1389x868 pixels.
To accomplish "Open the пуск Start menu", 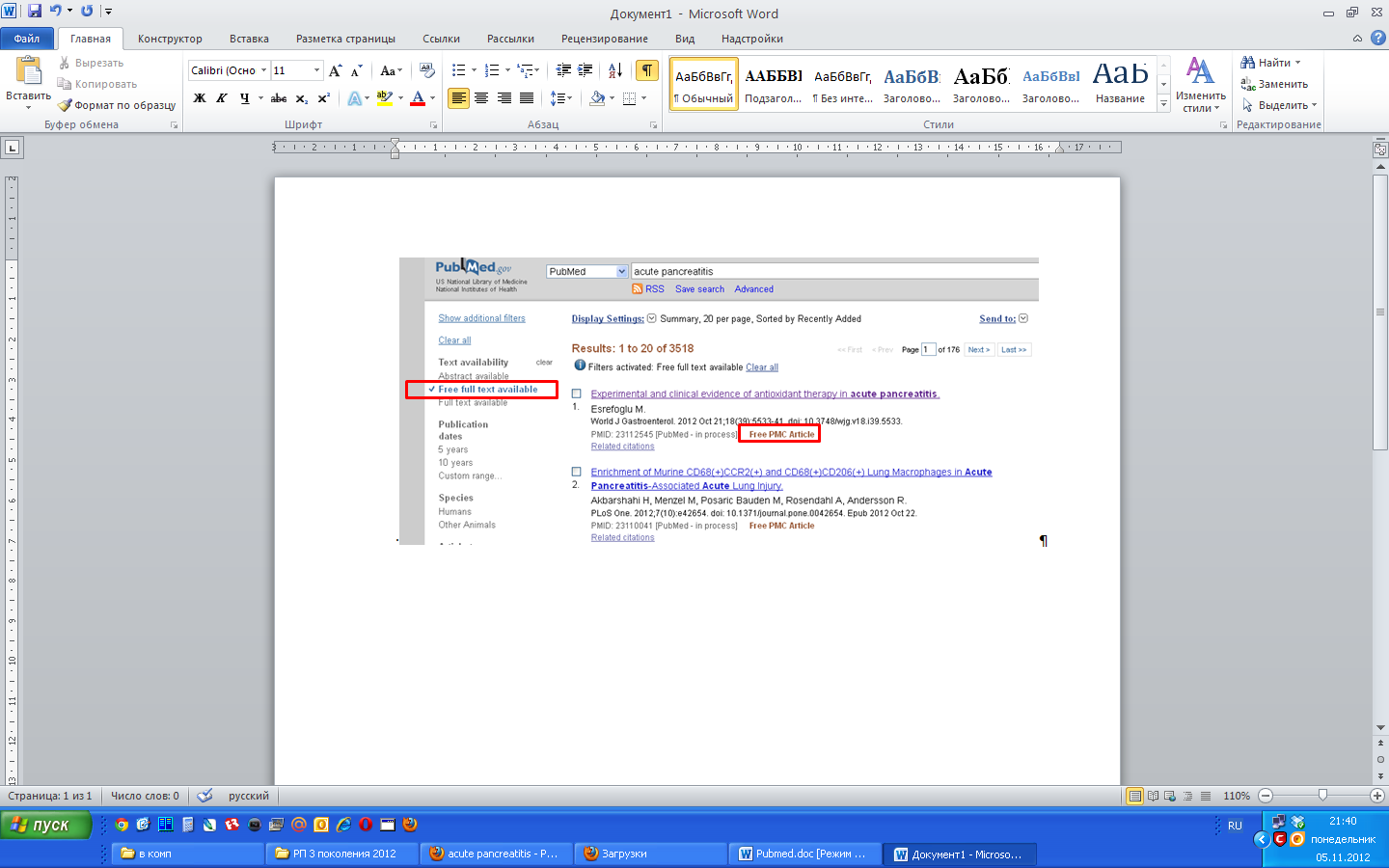I will coord(46,825).
